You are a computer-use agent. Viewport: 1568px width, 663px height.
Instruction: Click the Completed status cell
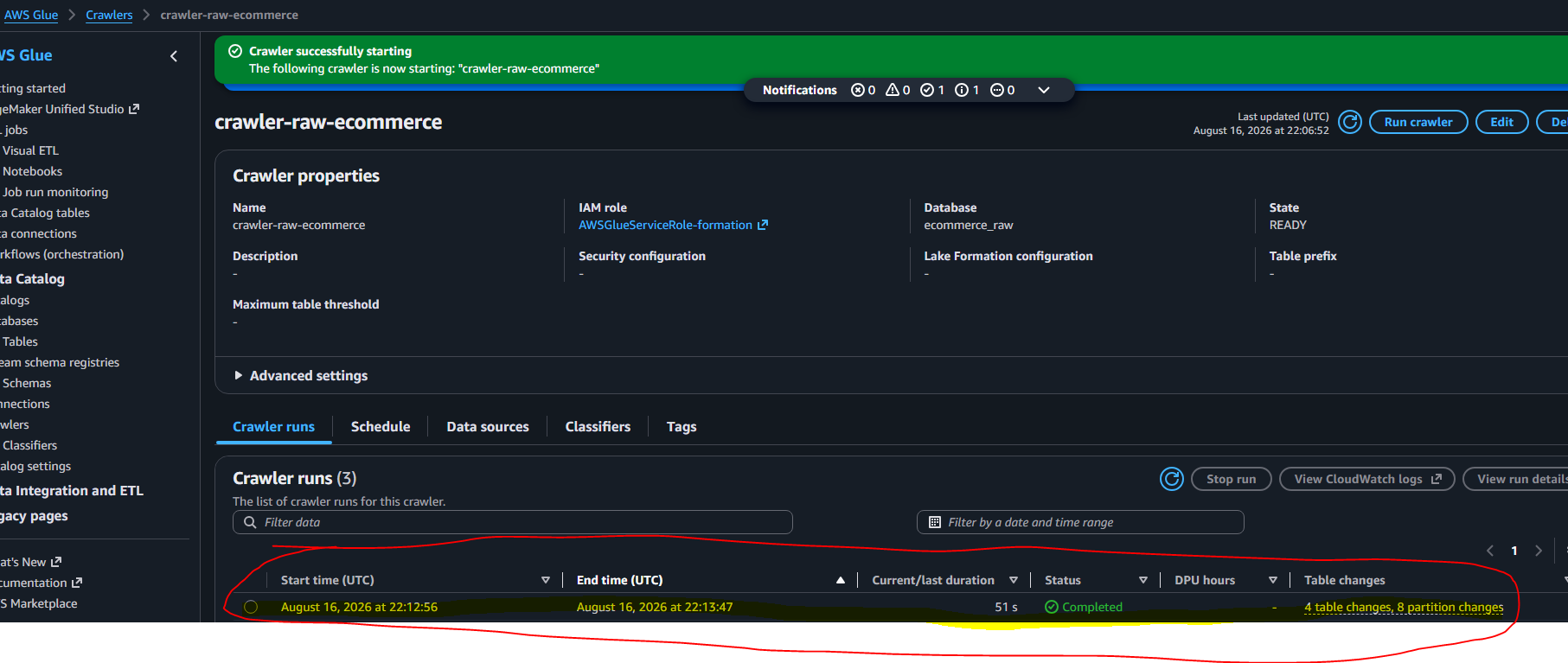pyautogui.click(x=1083, y=607)
